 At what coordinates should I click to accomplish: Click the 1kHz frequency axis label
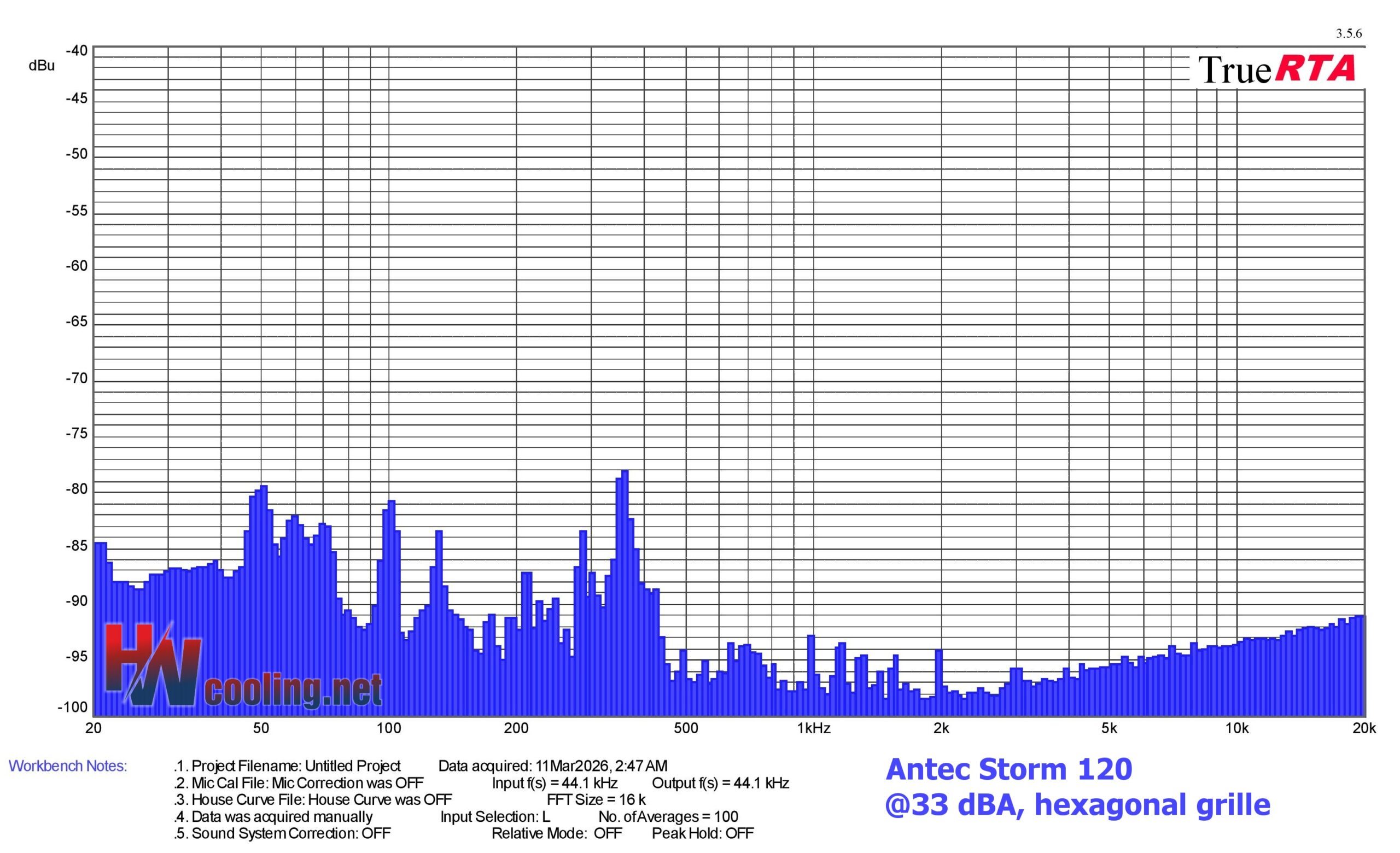tap(814, 729)
